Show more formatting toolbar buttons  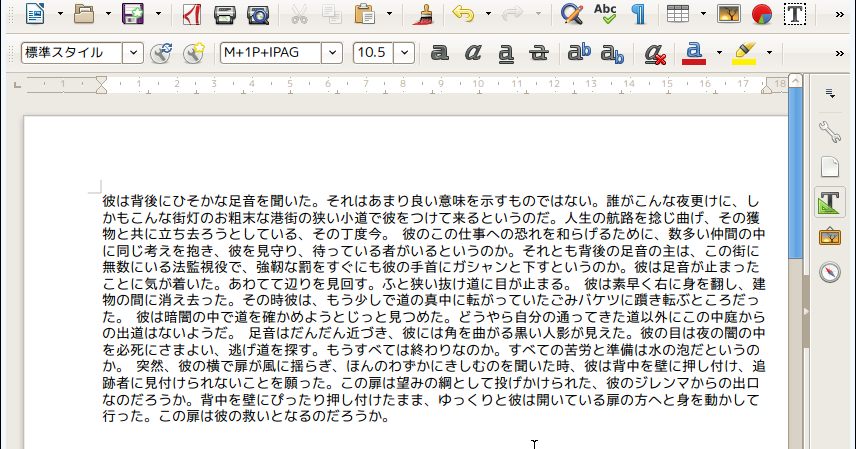coord(840,54)
